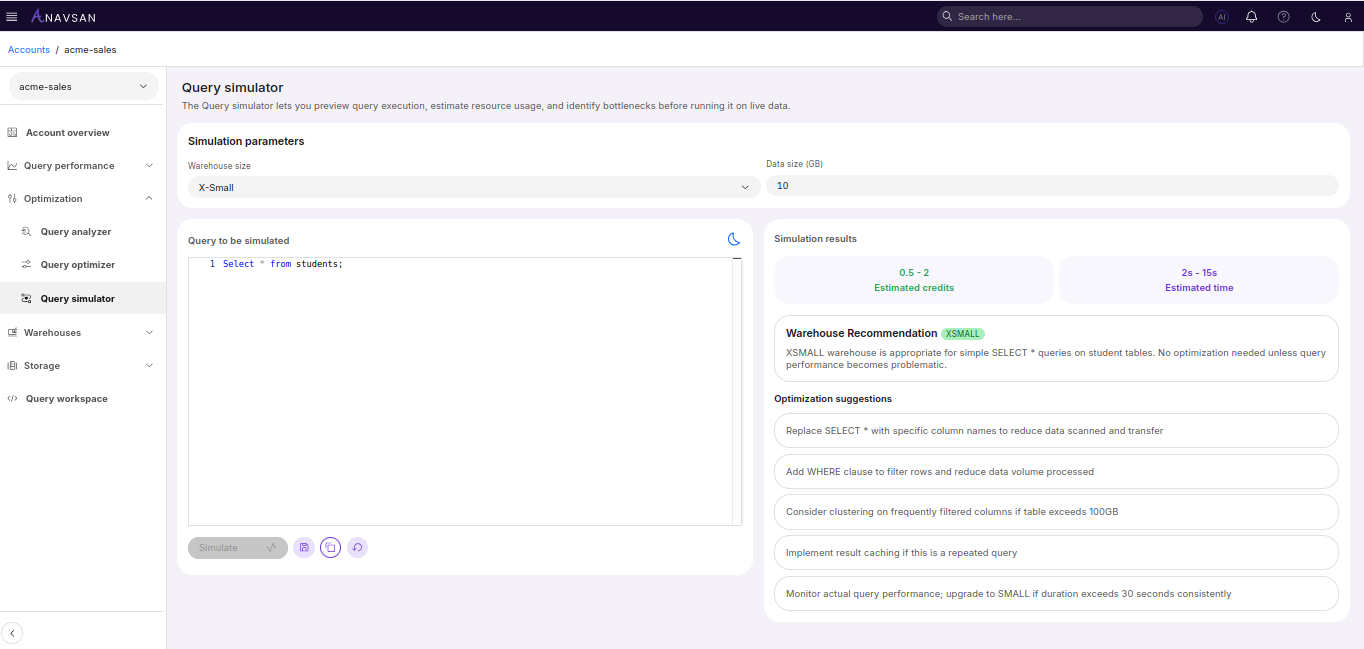Edit the Data size (GB) field
1364x649 pixels.
[1051, 185]
